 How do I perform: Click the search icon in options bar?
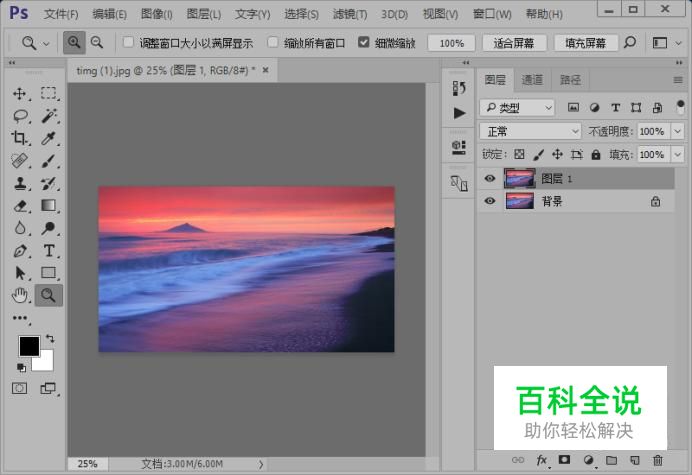coord(630,43)
